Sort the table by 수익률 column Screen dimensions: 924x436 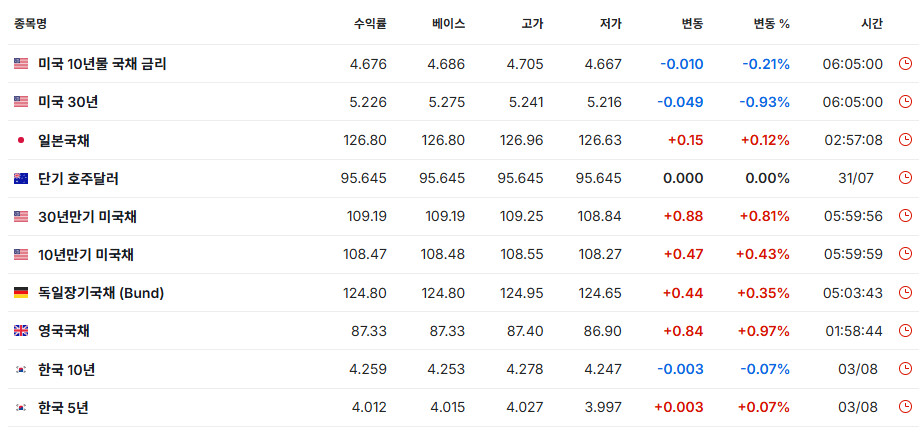pyautogui.click(x=370, y=24)
